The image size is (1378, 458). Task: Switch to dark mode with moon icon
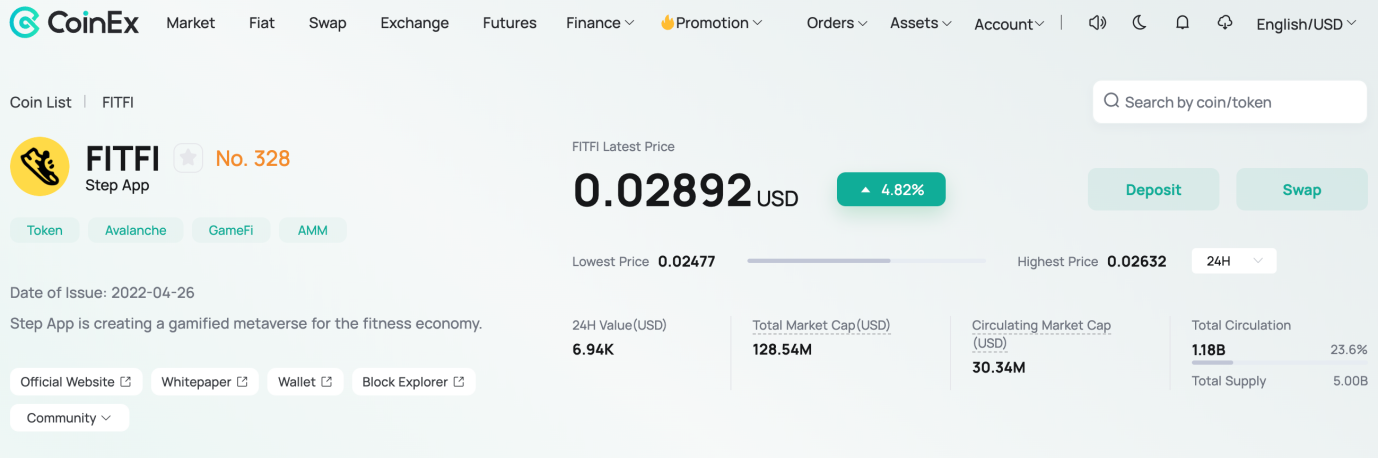(1139, 22)
